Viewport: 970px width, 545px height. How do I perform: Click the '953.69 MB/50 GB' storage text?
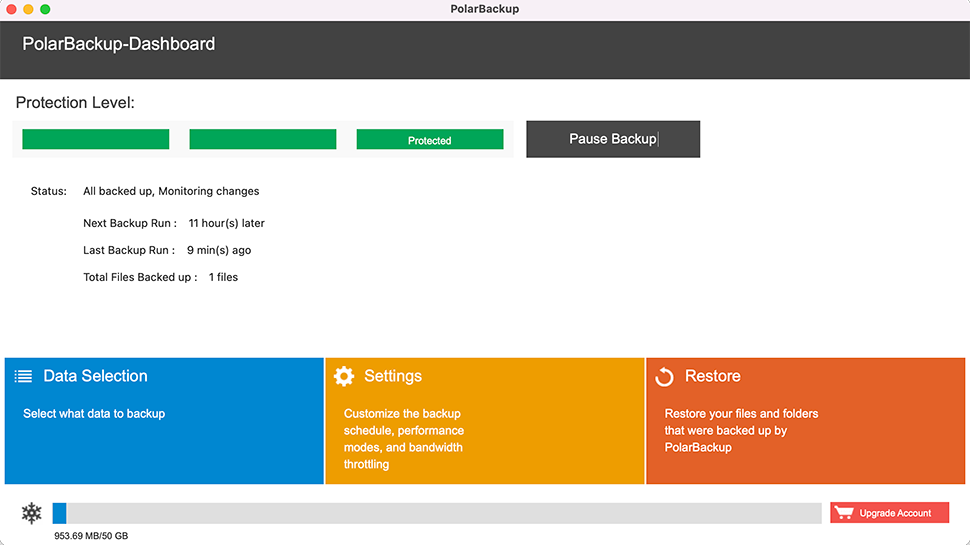click(x=91, y=536)
